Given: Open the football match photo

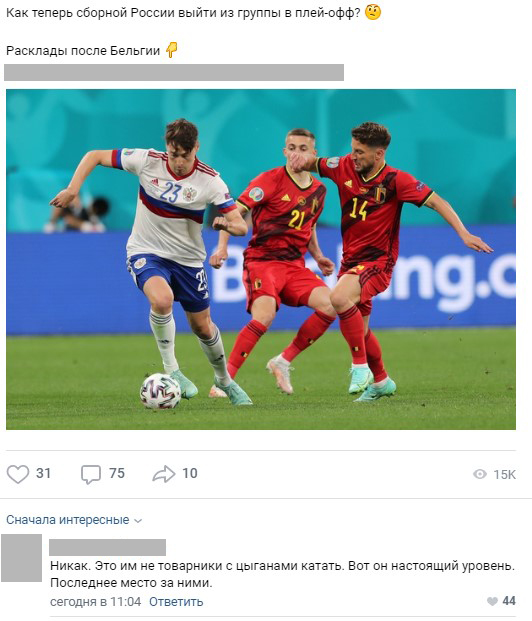Looking at the screenshot, I should pyautogui.click(x=261, y=259).
